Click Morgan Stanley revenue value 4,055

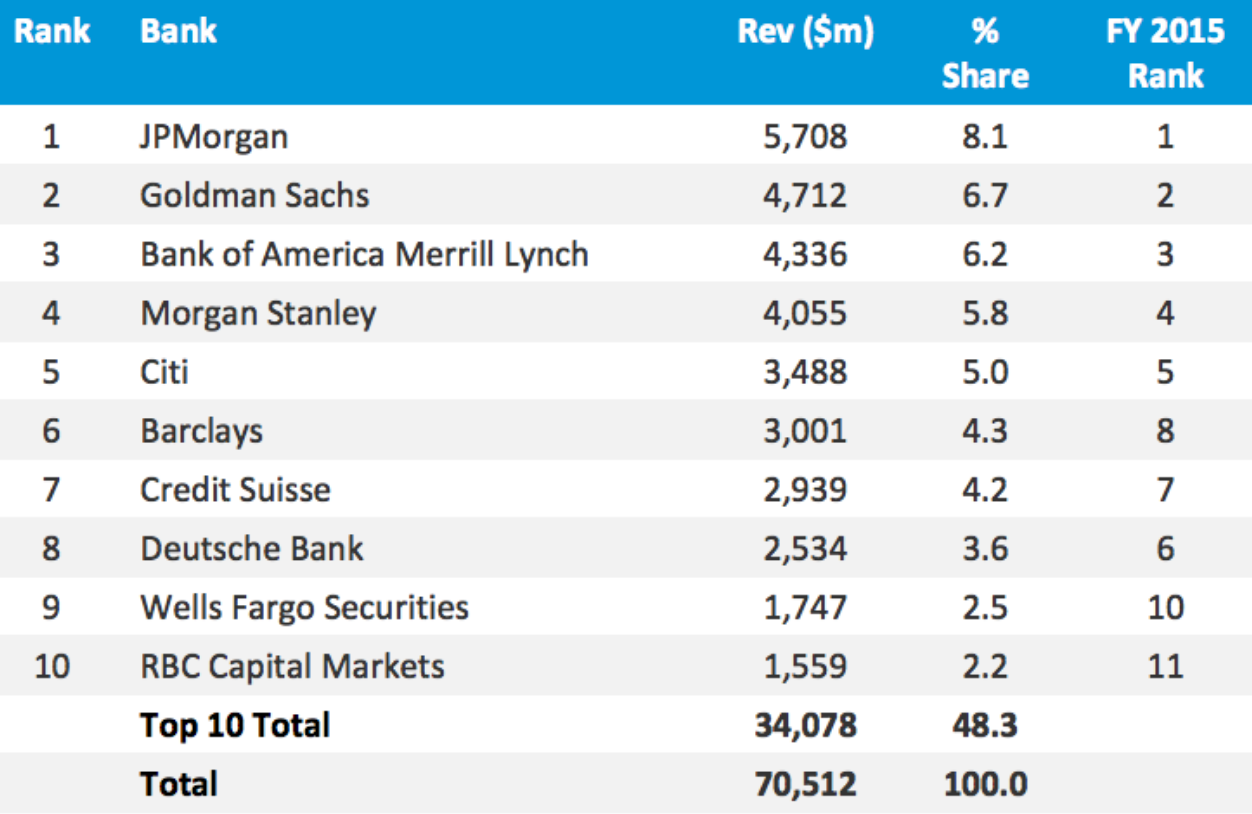[x=805, y=314]
